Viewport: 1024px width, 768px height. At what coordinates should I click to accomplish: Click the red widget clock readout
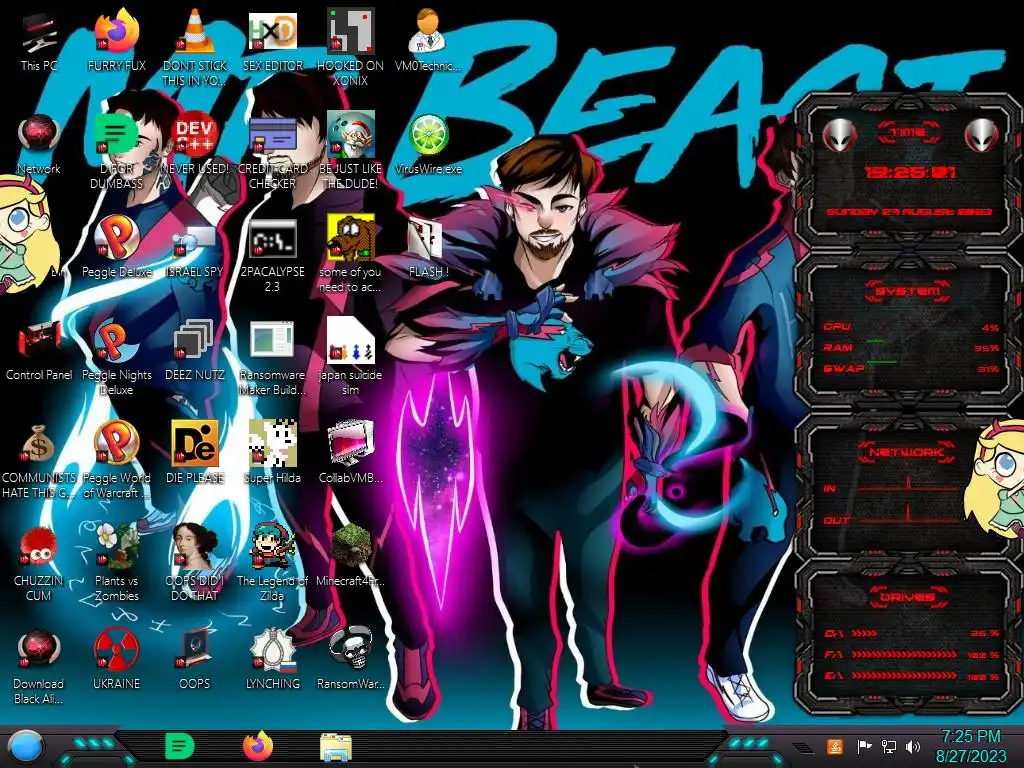tap(910, 172)
